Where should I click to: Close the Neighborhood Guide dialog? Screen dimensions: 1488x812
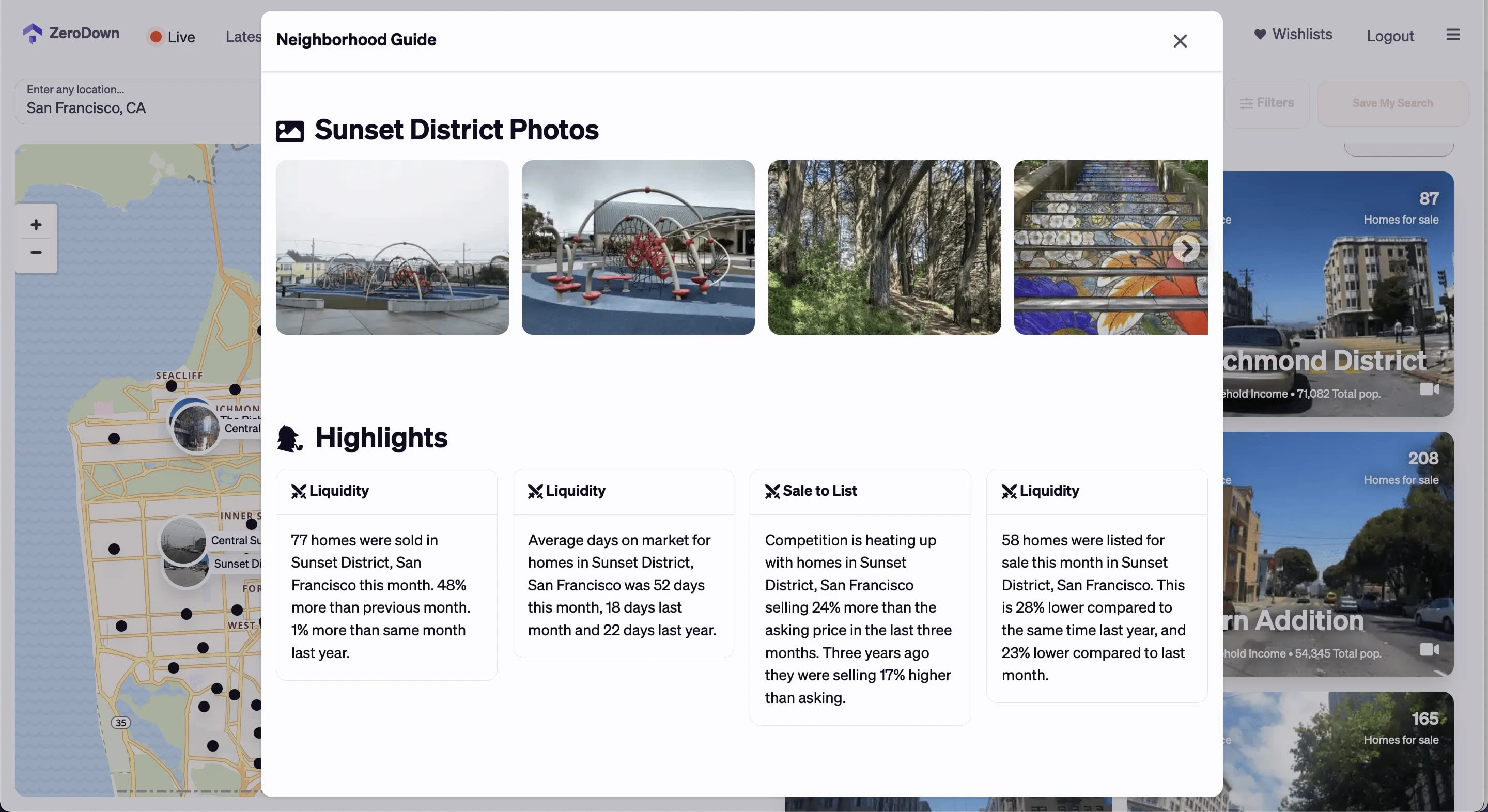pyautogui.click(x=1180, y=41)
